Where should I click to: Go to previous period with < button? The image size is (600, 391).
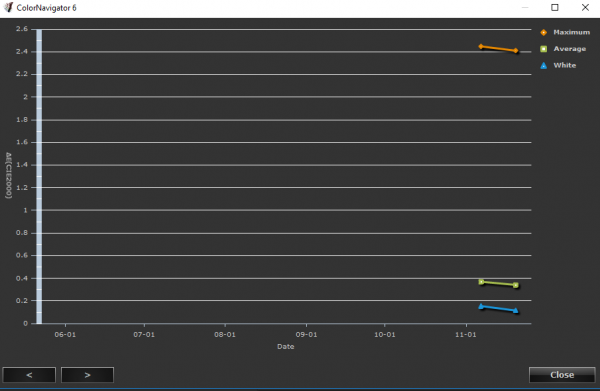tap(29, 375)
